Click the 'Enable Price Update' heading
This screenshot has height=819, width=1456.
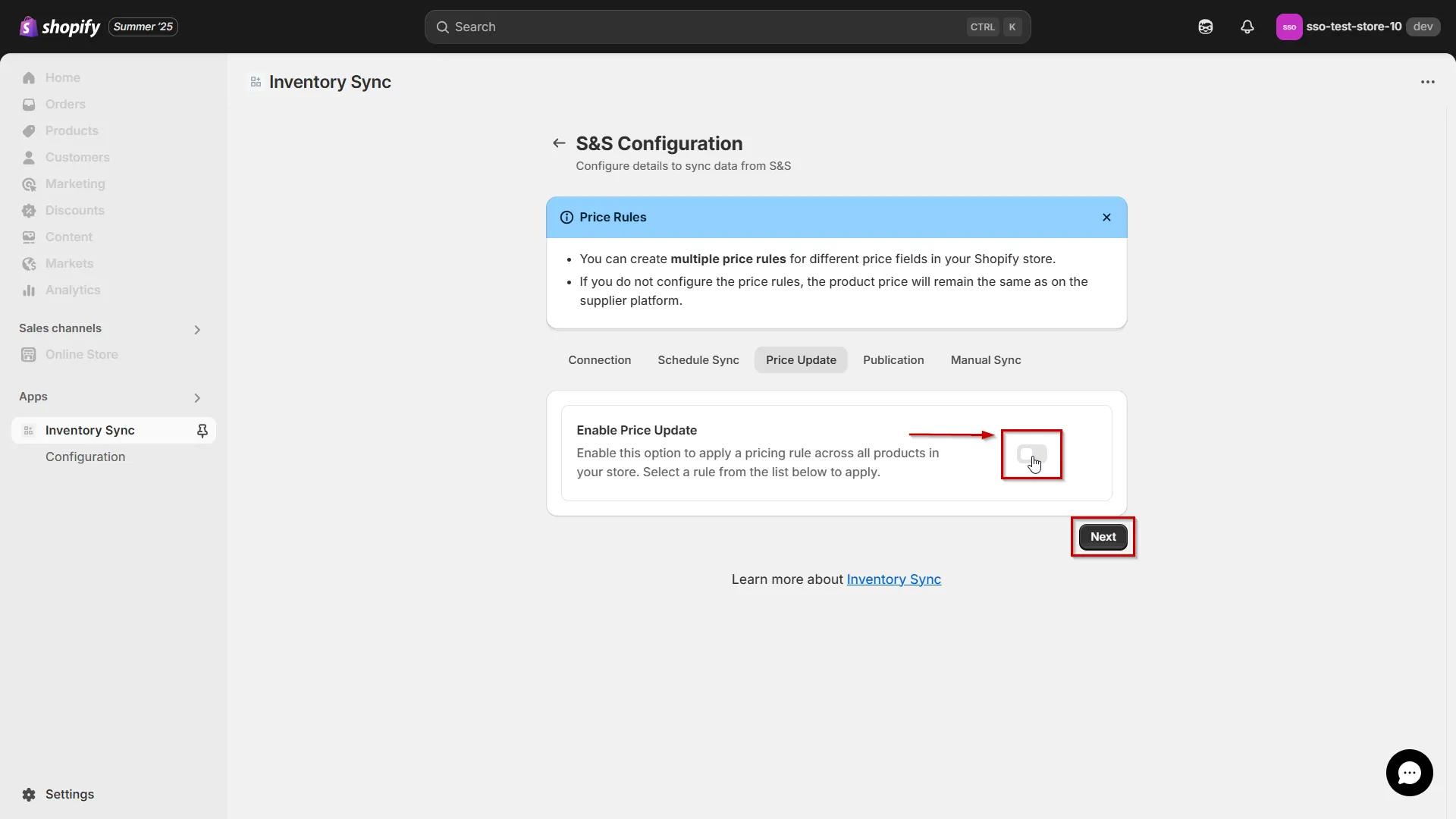click(636, 430)
